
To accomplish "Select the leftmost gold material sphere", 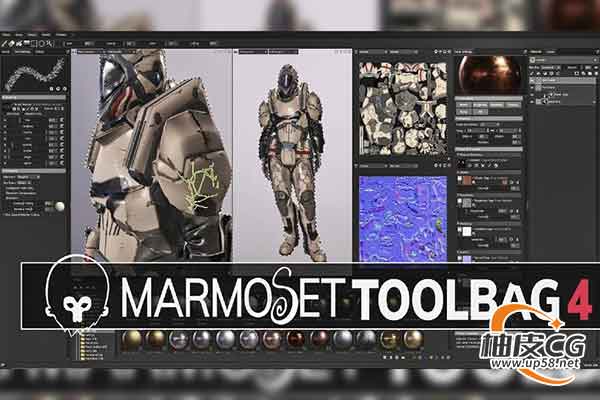I will tap(131, 341).
